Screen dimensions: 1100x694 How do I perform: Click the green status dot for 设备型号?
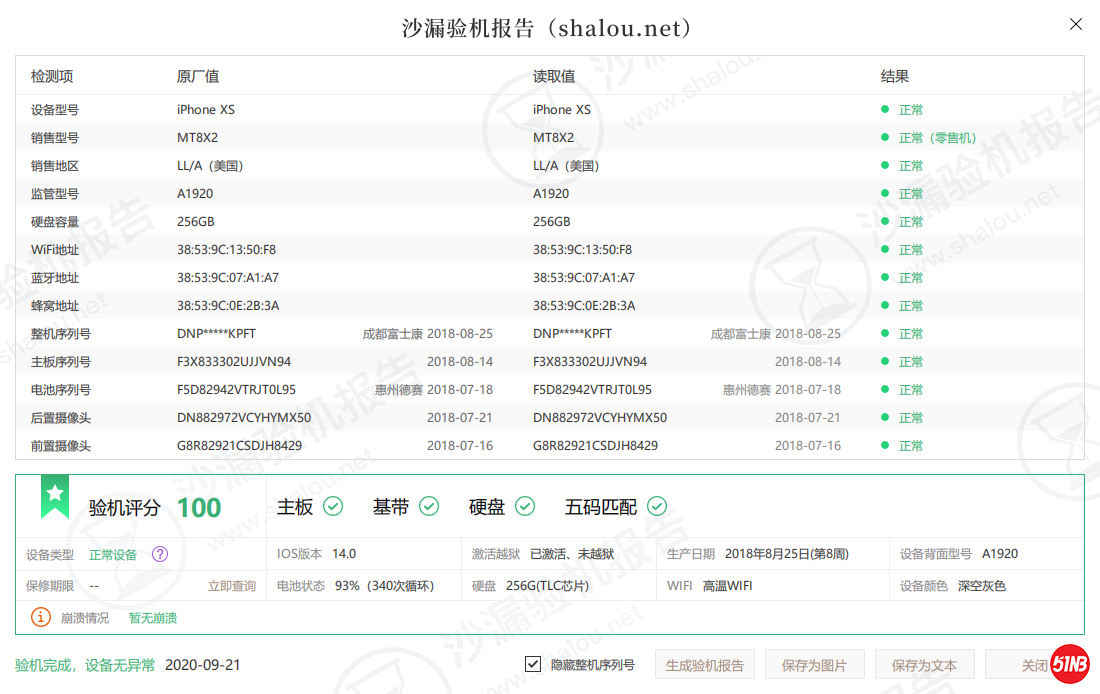point(884,109)
